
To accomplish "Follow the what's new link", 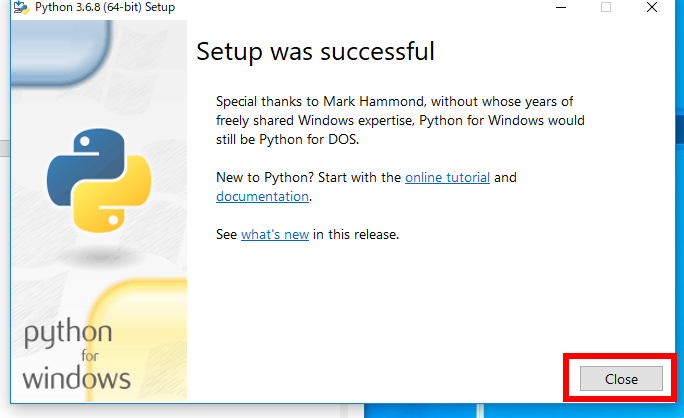I will click(x=275, y=235).
